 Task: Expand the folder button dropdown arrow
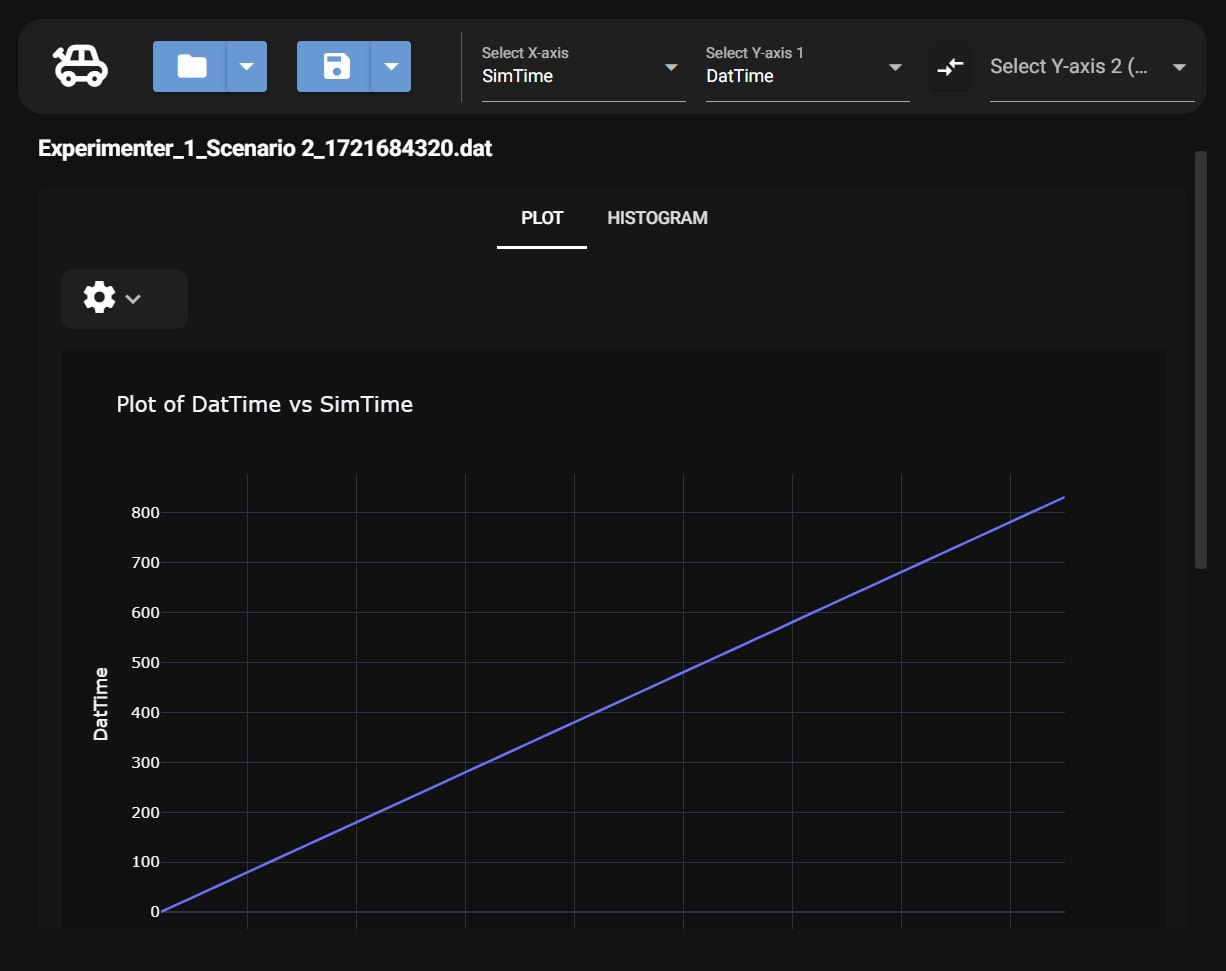pyautogui.click(x=247, y=66)
